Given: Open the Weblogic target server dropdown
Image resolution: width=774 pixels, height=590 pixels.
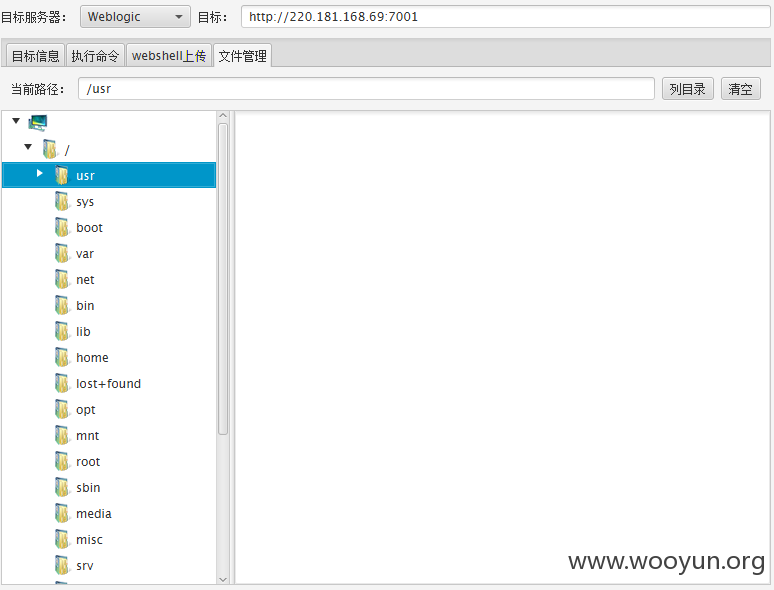Looking at the screenshot, I should [x=135, y=17].
